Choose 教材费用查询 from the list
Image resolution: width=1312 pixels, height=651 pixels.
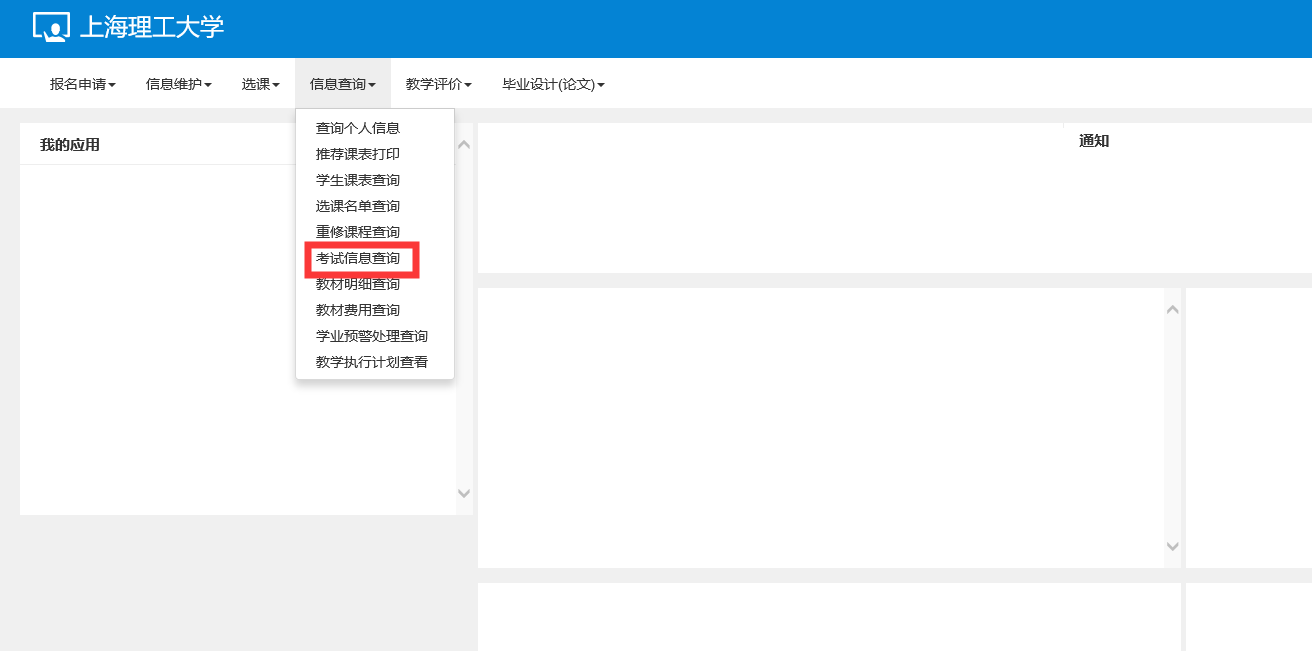point(357,310)
